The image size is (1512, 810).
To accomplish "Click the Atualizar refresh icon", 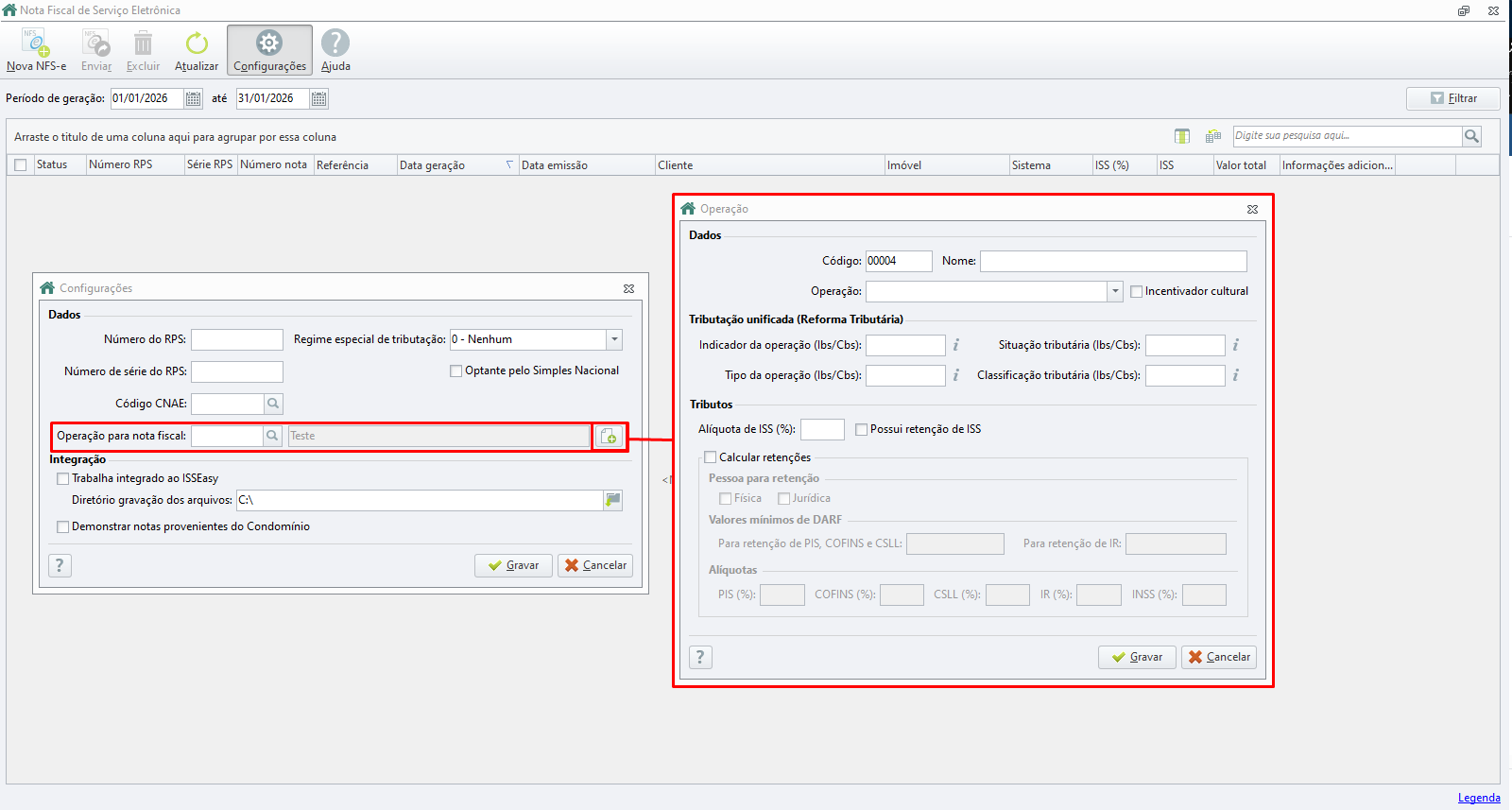I will click(x=197, y=44).
